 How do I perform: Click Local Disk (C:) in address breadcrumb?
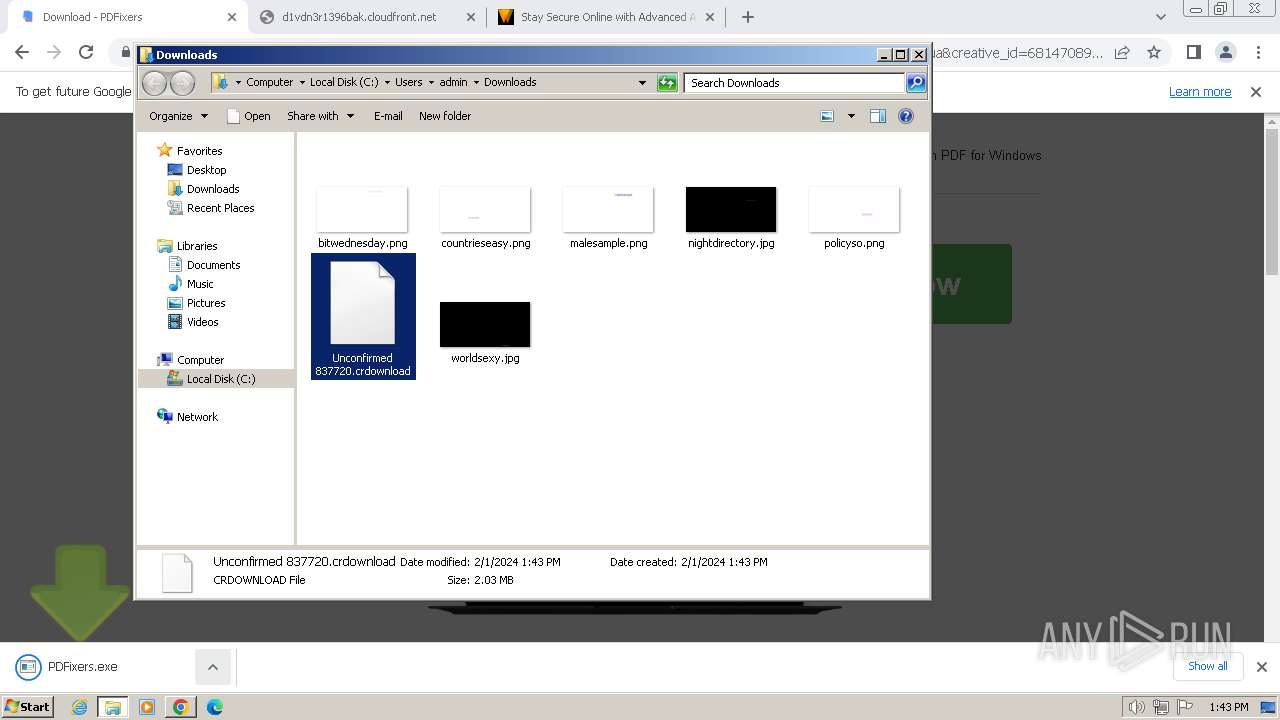tap(344, 83)
